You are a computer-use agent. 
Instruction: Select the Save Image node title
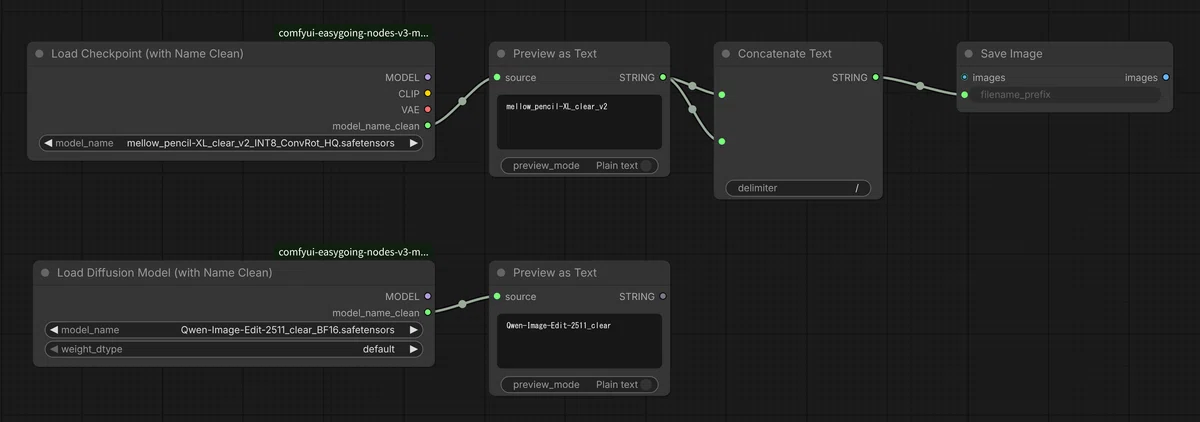coord(1011,54)
